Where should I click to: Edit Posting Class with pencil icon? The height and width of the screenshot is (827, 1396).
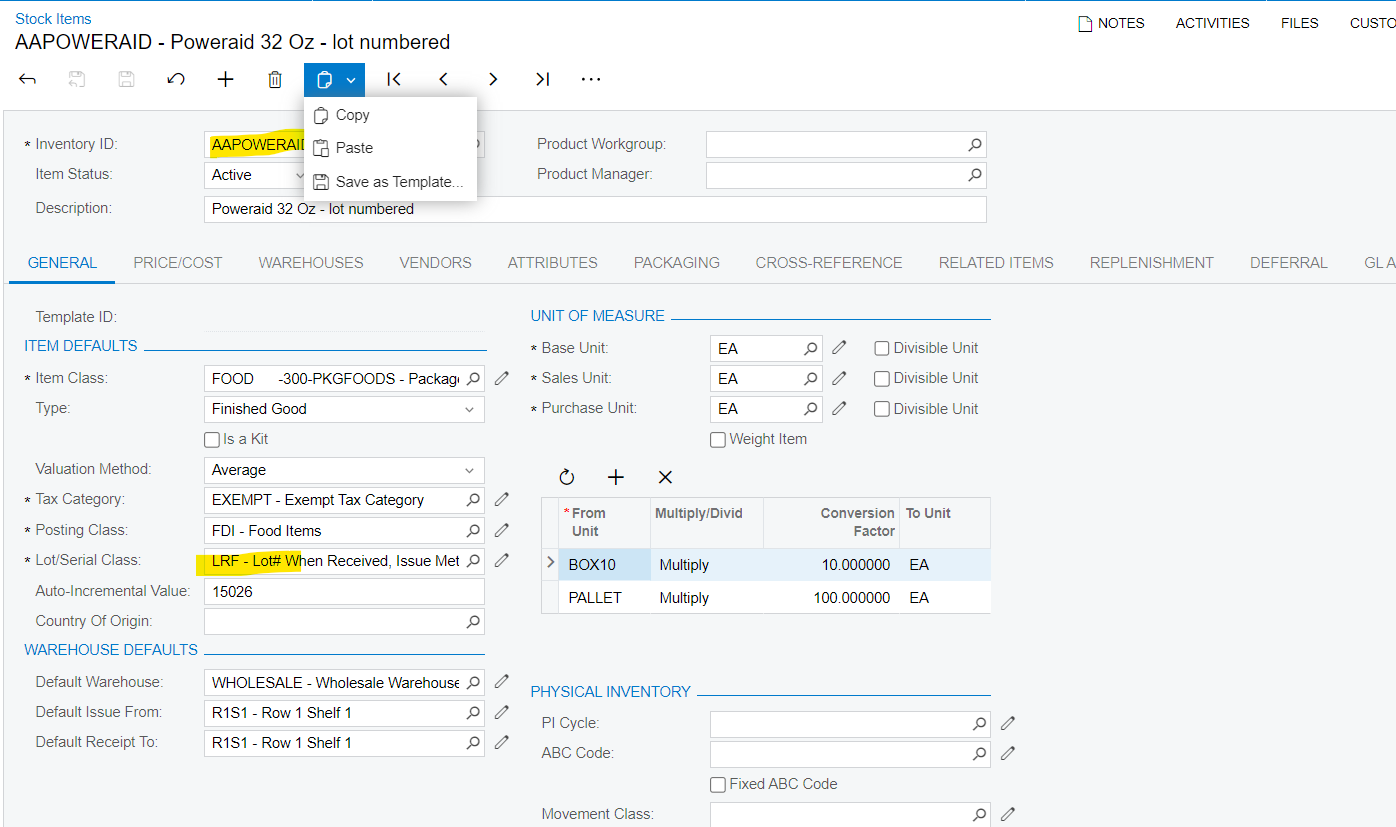502,529
